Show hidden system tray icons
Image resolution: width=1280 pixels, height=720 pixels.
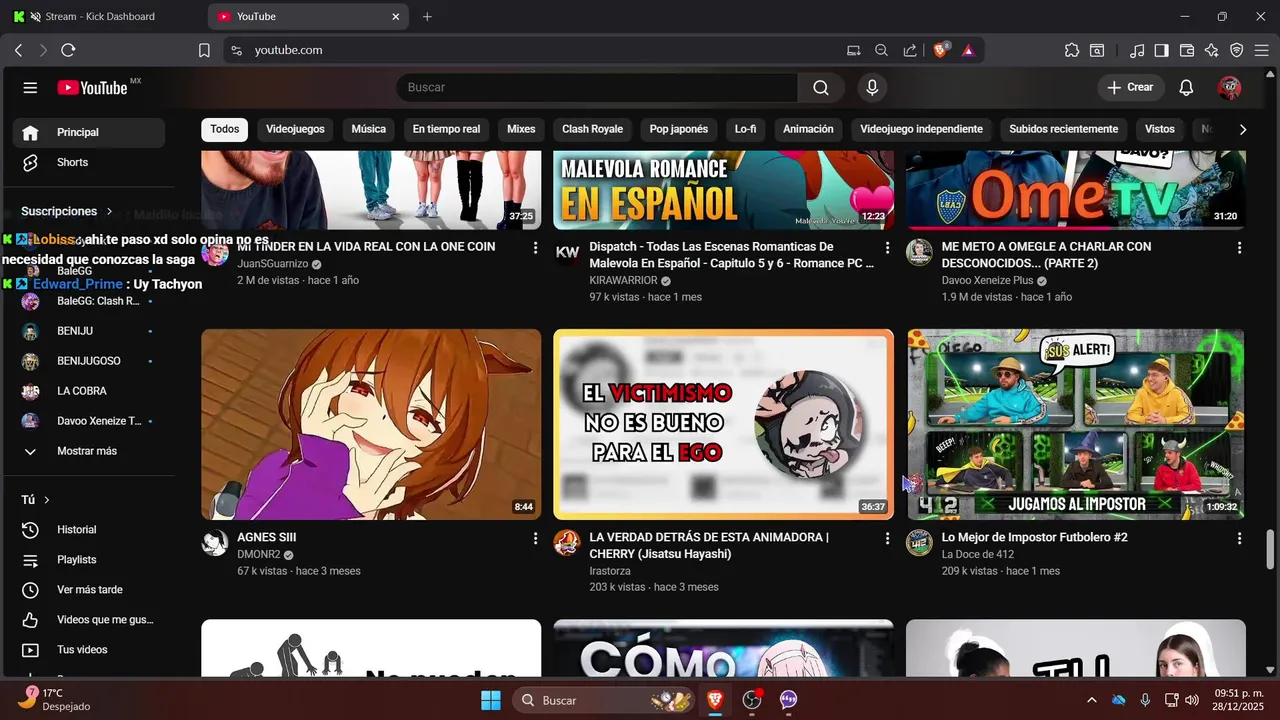click(x=1091, y=700)
